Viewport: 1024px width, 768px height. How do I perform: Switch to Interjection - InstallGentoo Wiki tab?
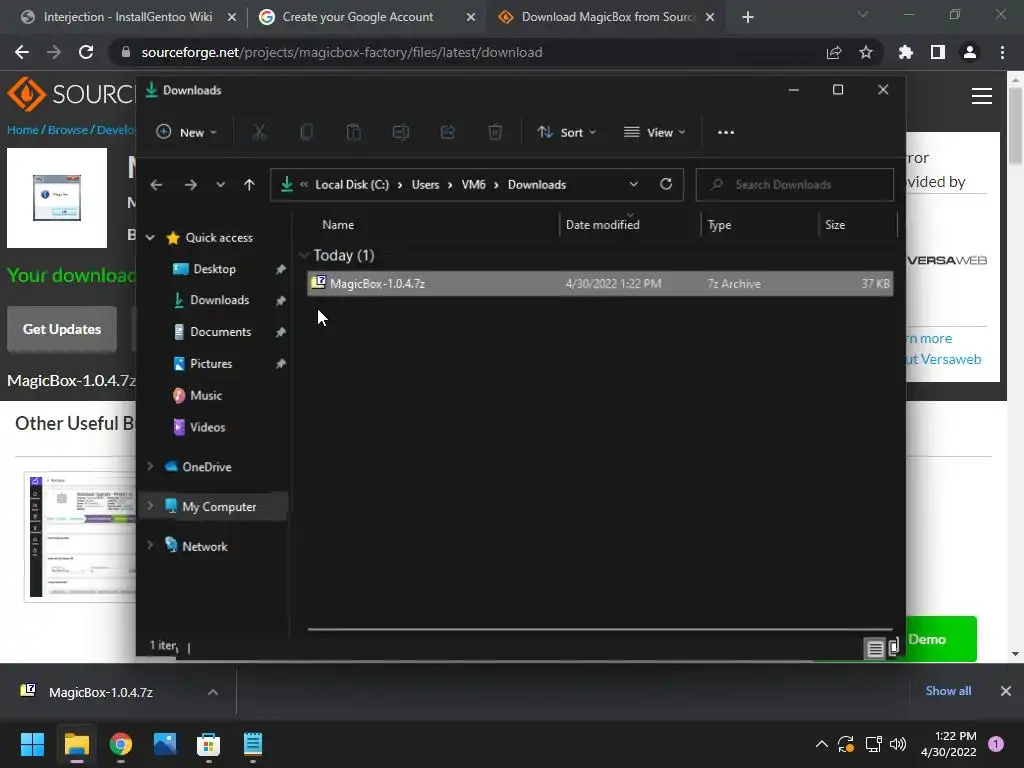pyautogui.click(x=128, y=17)
